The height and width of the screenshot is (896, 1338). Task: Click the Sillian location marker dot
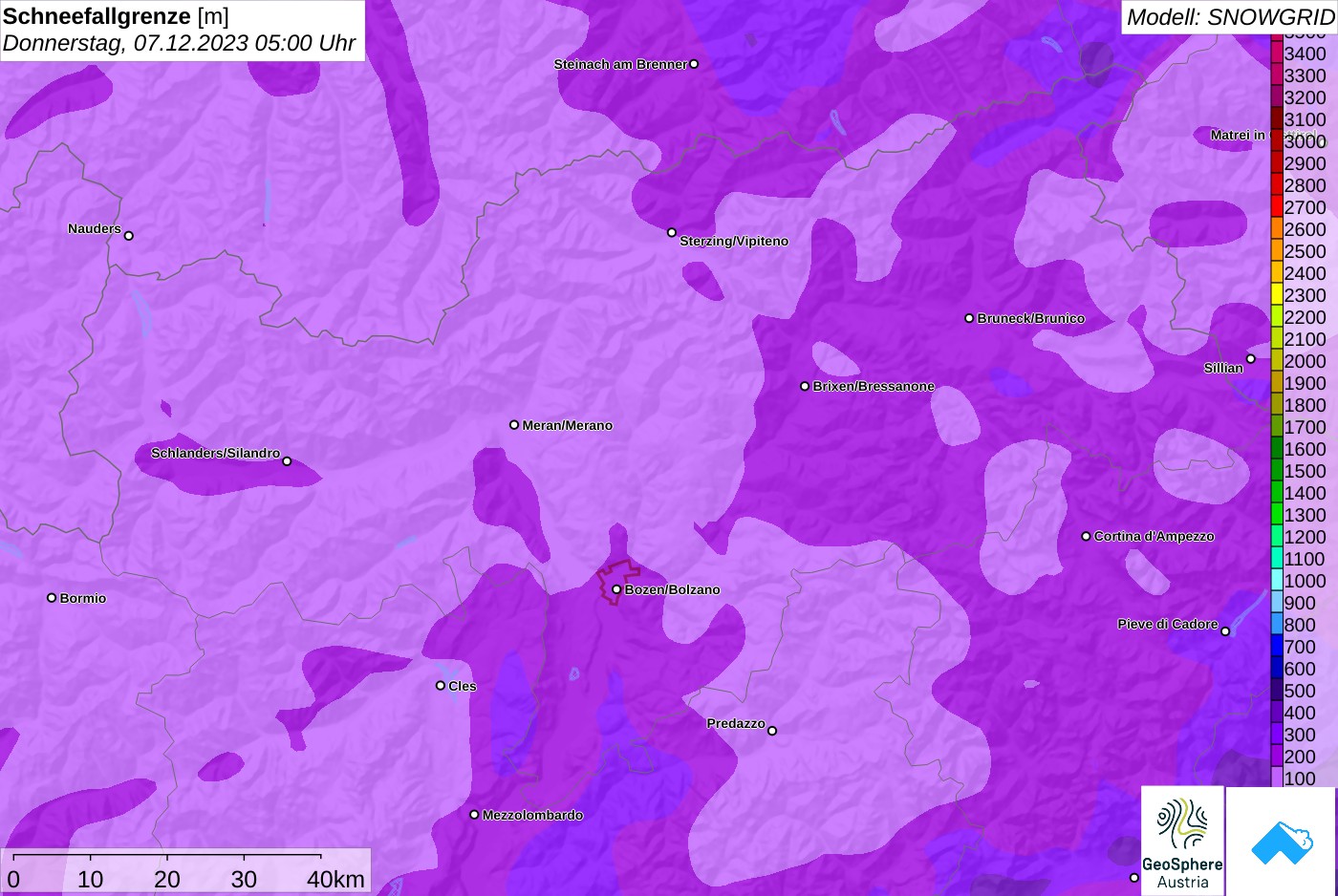[1250, 359]
